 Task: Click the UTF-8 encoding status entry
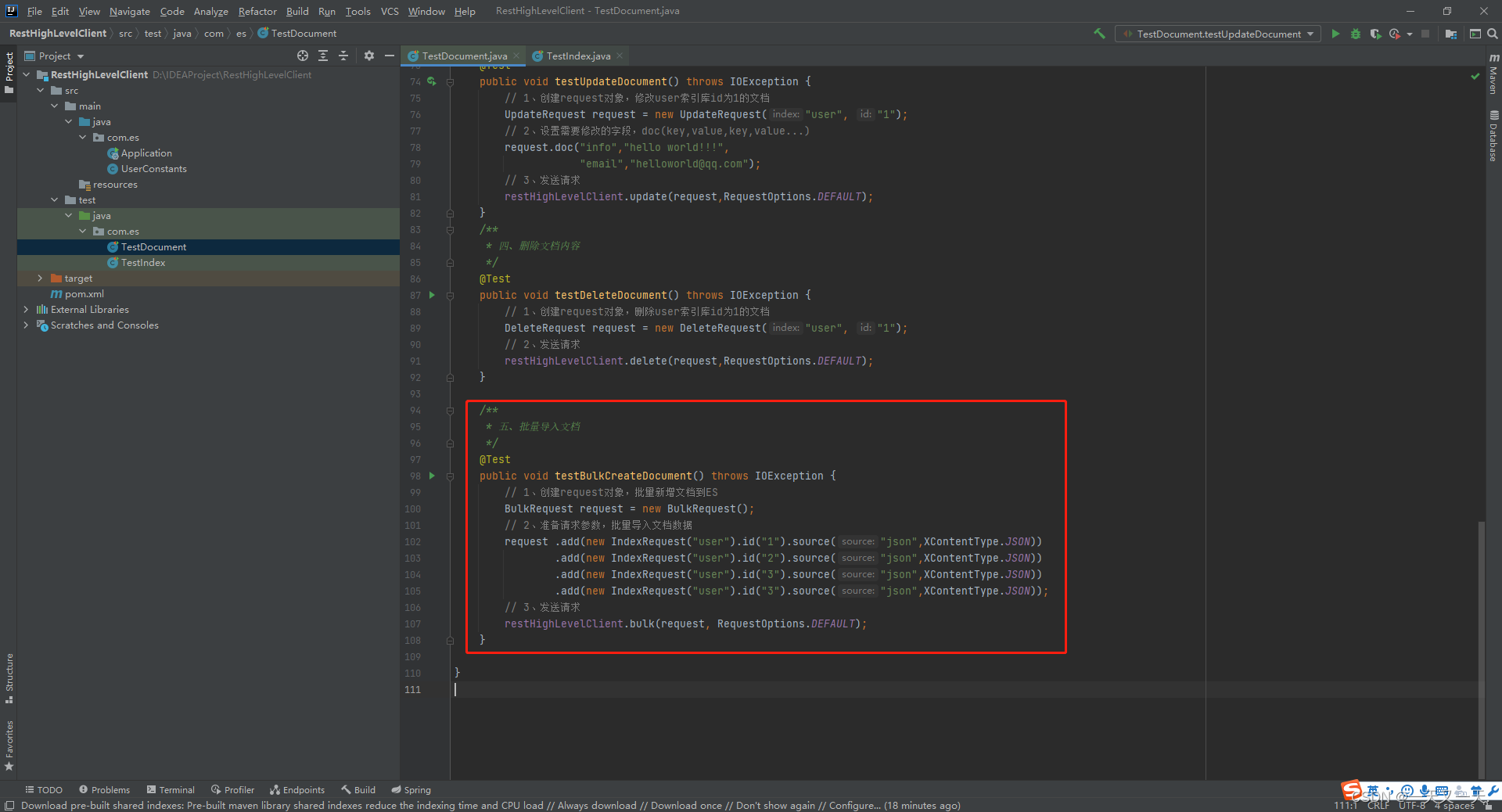click(x=1412, y=806)
